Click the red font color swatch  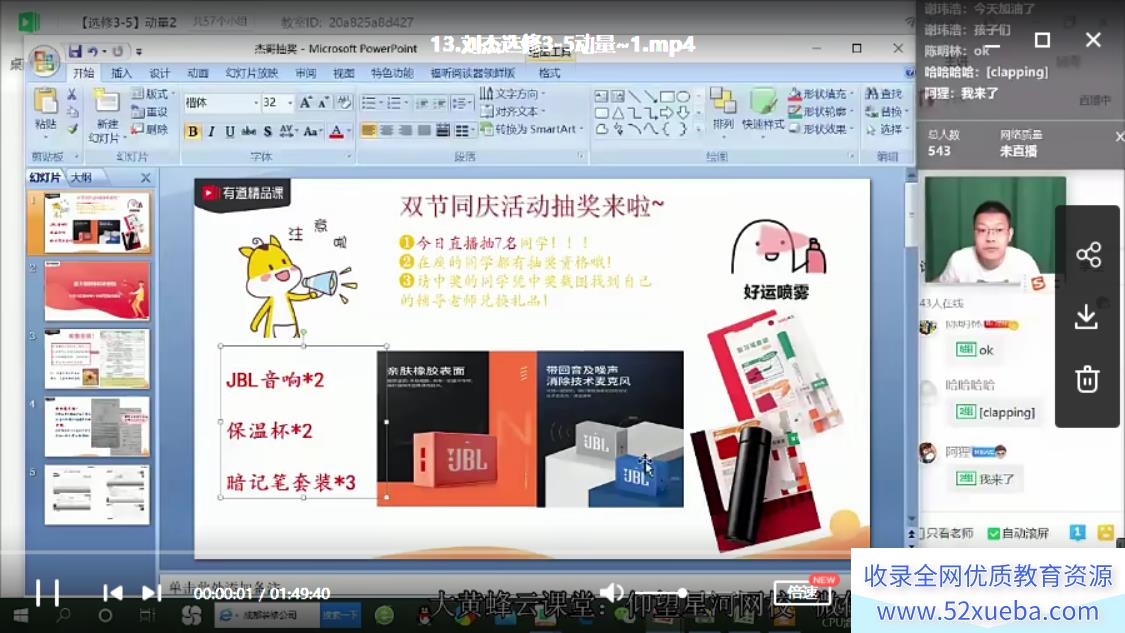click(x=336, y=131)
